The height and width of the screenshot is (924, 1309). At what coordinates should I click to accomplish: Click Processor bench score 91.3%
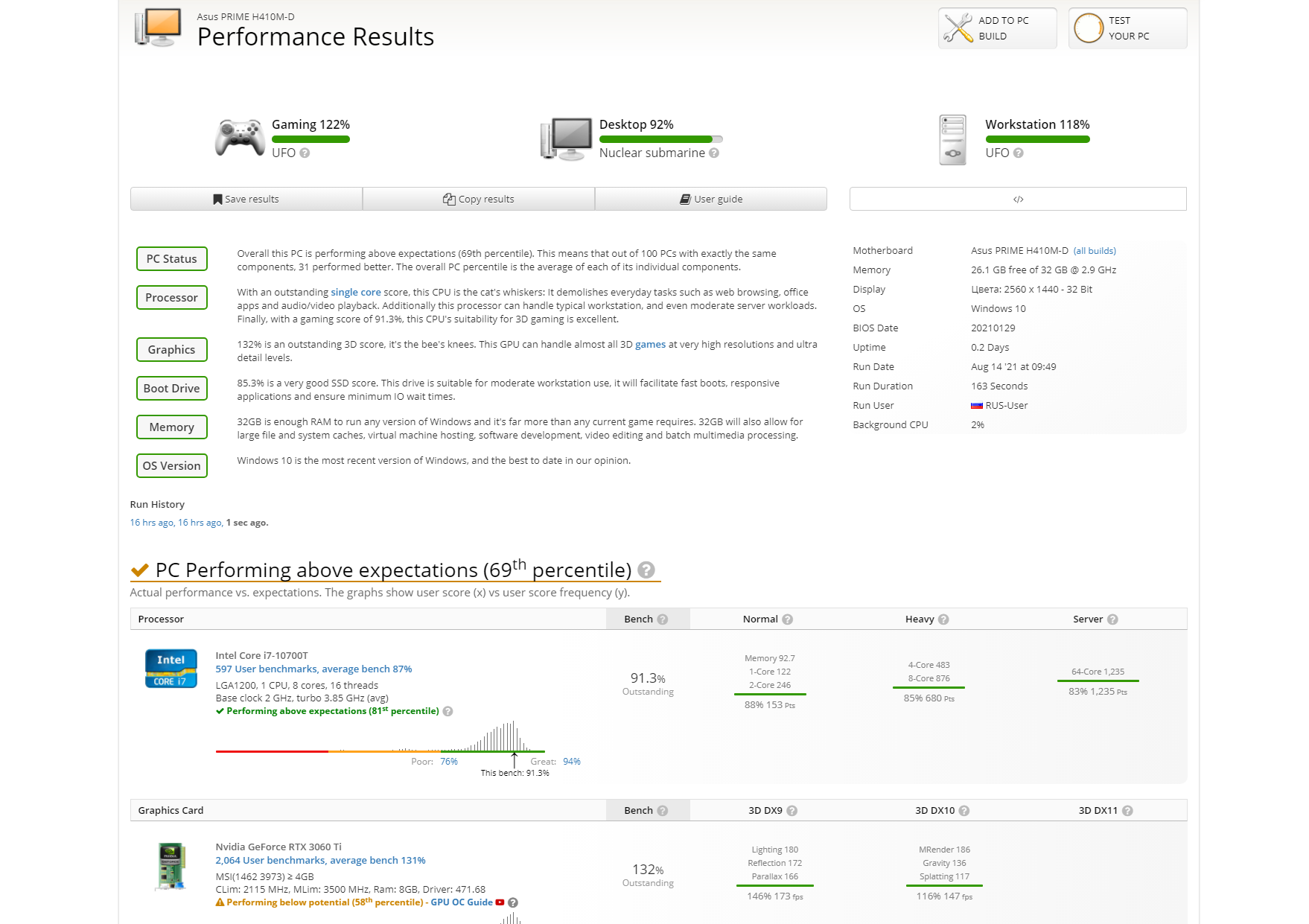648,678
